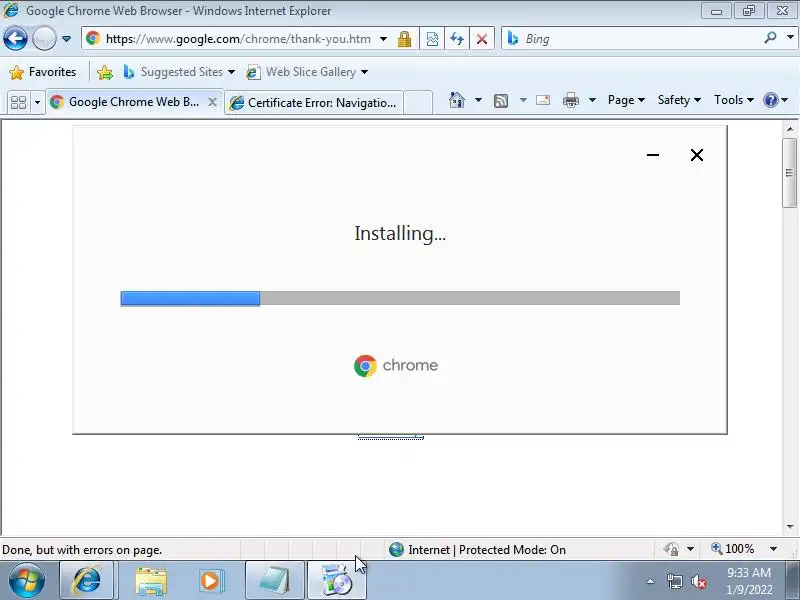Expand the Home button dropdown arrow
Viewport: 800px width, 600px height.
pos(478,100)
